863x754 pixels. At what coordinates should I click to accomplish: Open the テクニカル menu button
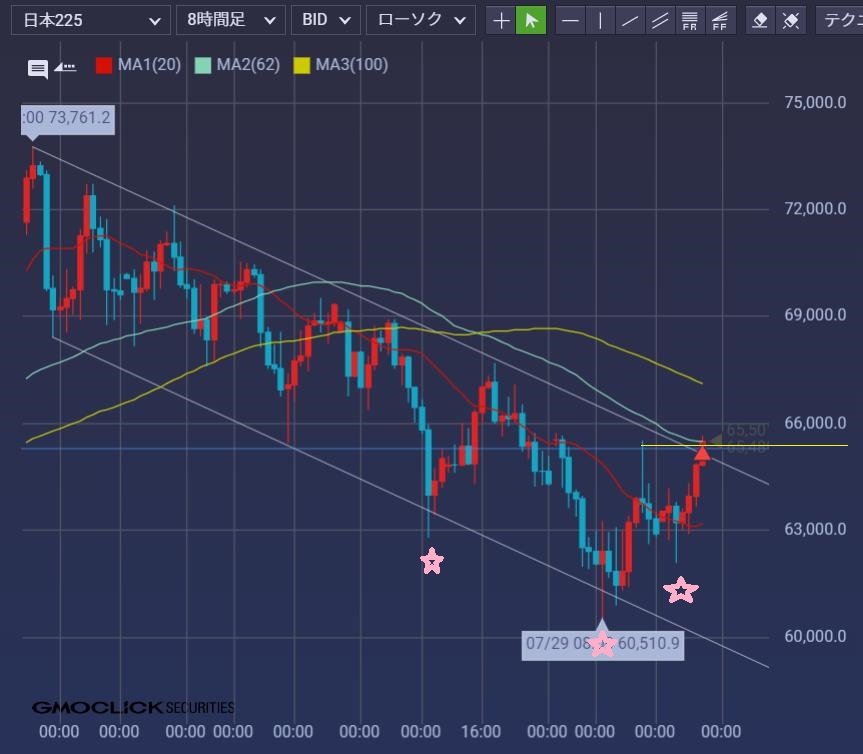pyautogui.click(x=839, y=20)
